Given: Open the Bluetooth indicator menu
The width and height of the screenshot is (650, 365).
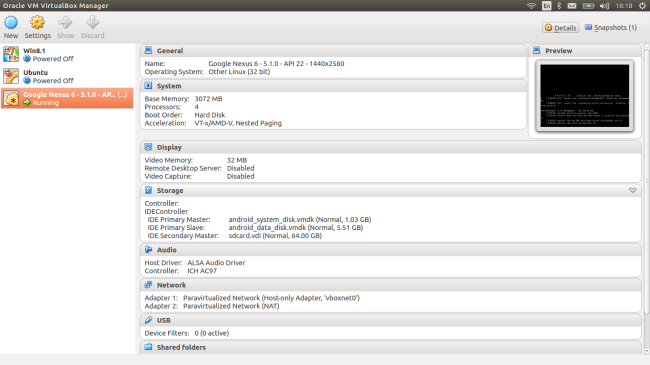Looking at the screenshot, I should click(559, 6).
